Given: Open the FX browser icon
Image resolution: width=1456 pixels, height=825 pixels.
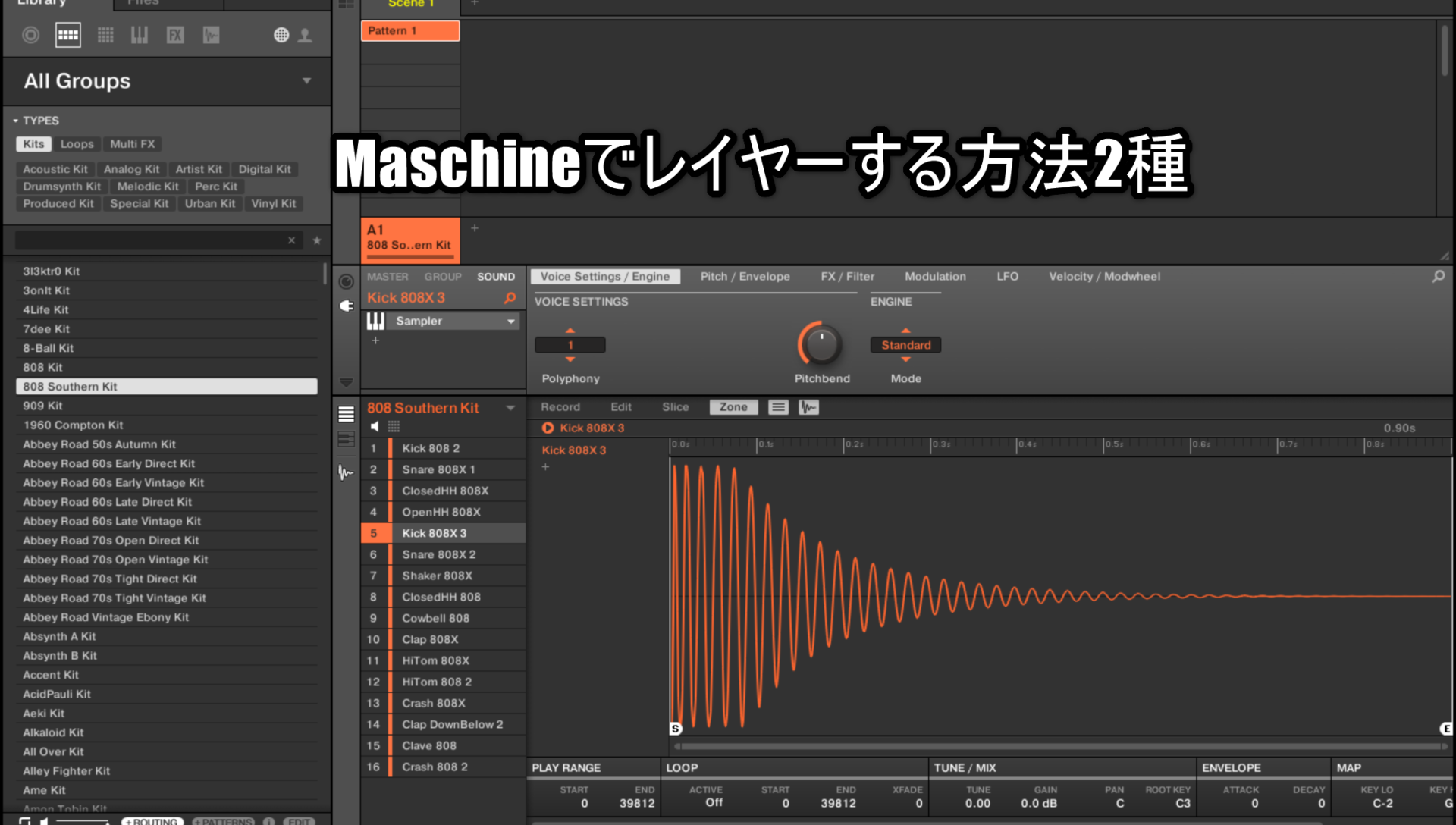Looking at the screenshot, I should tap(175, 35).
